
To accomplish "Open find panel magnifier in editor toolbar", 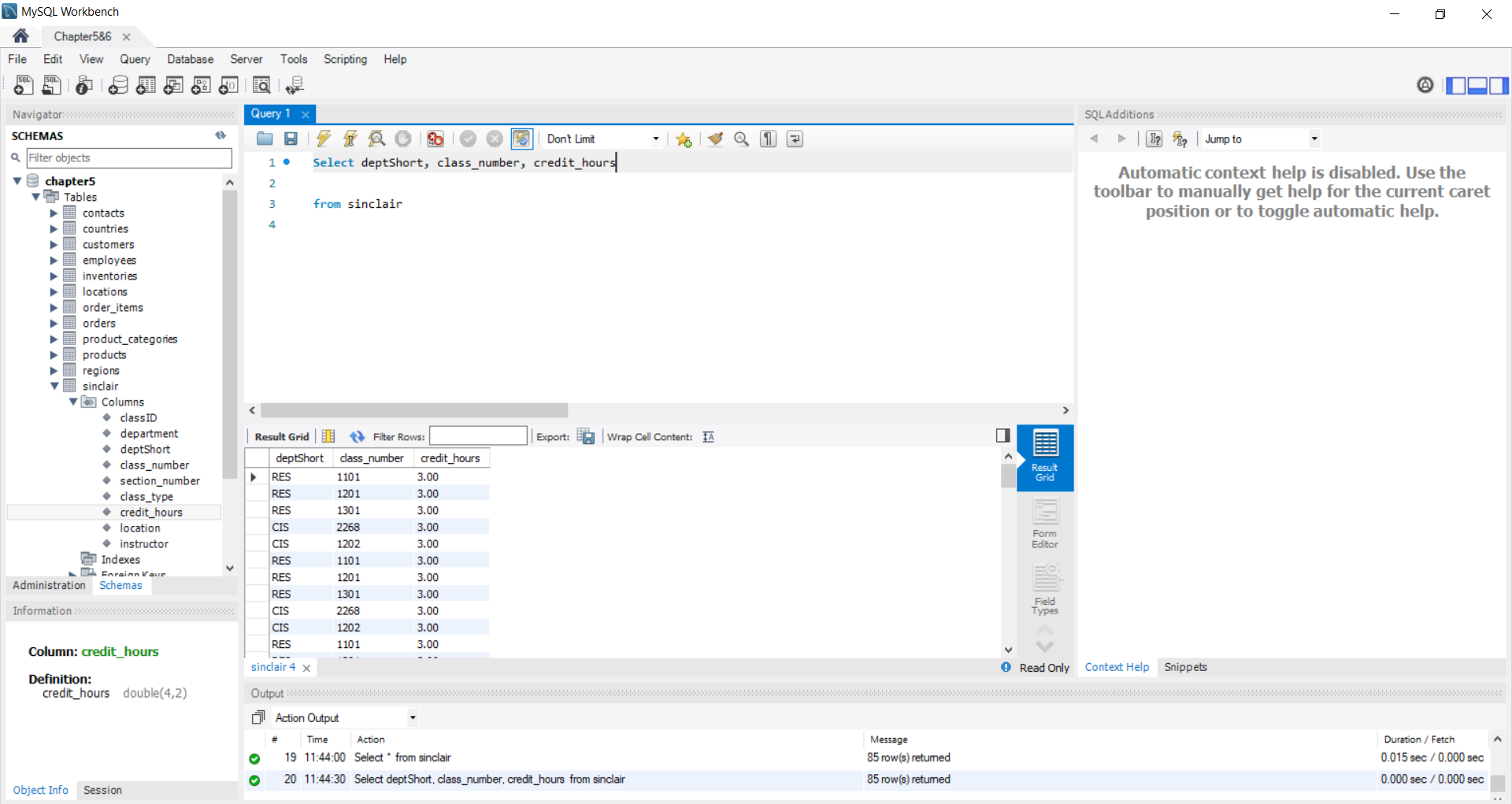I will coord(741,139).
